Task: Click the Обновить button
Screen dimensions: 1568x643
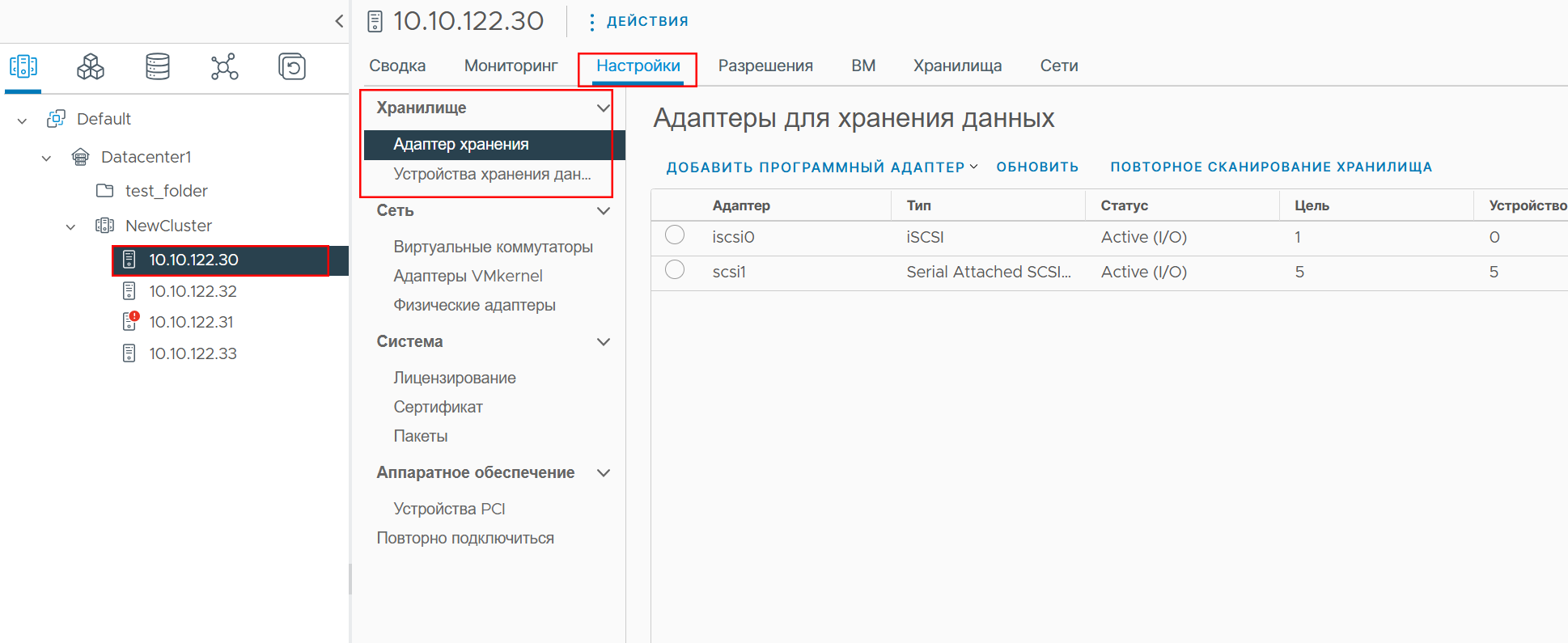Action: point(1037,167)
